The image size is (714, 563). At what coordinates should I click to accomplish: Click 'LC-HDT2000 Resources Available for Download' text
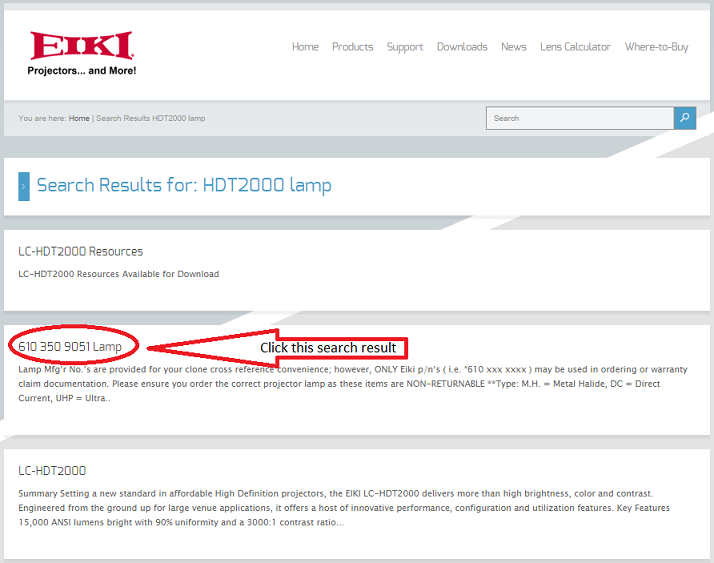(x=118, y=274)
